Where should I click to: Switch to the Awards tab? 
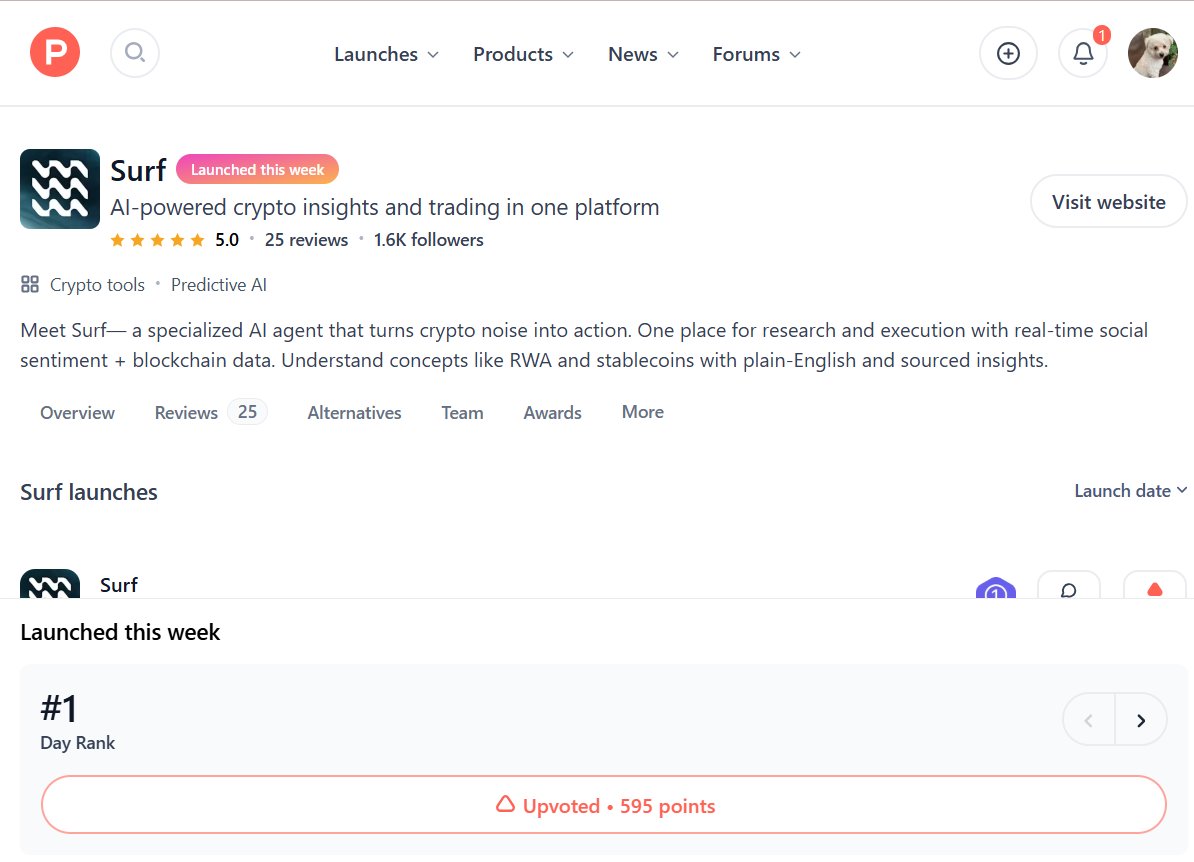[x=552, y=413]
